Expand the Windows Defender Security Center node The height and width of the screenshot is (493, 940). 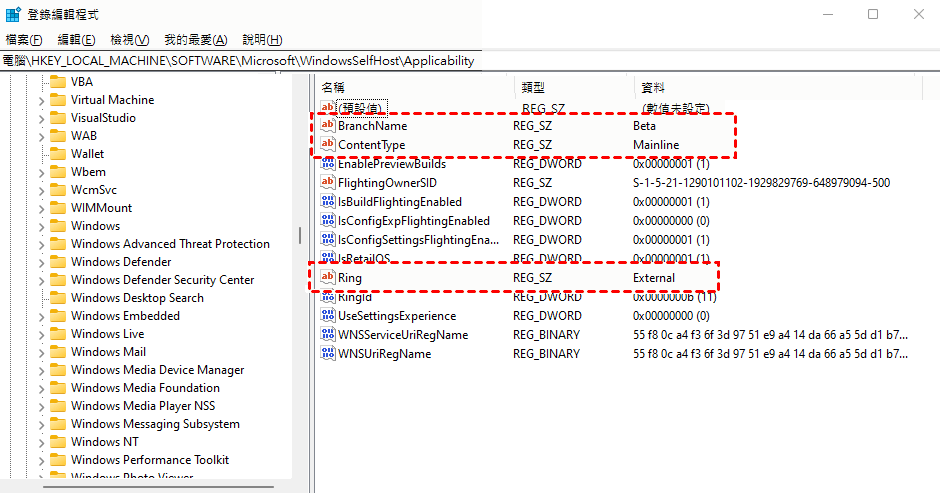[41, 281]
